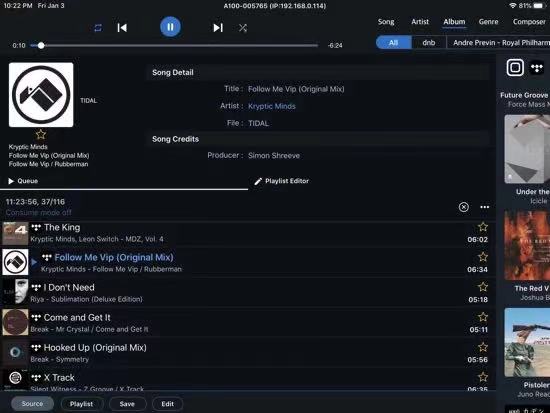Image resolution: width=550 pixels, height=413 pixels.
Task: Open the queue three-dots options menu
Action: pyautogui.click(x=484, y=207)
